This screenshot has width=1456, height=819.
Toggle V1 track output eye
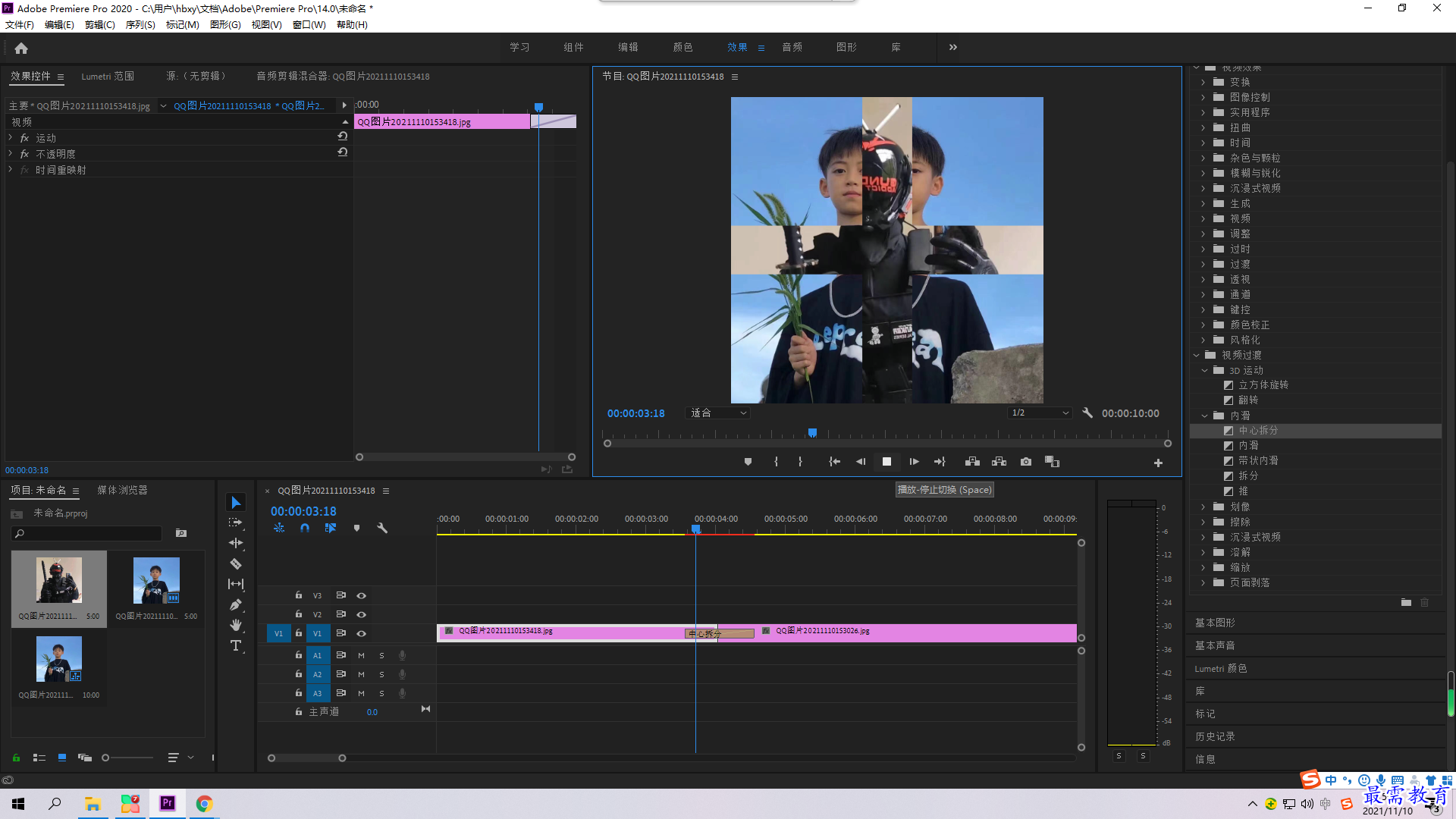(362, 633)
